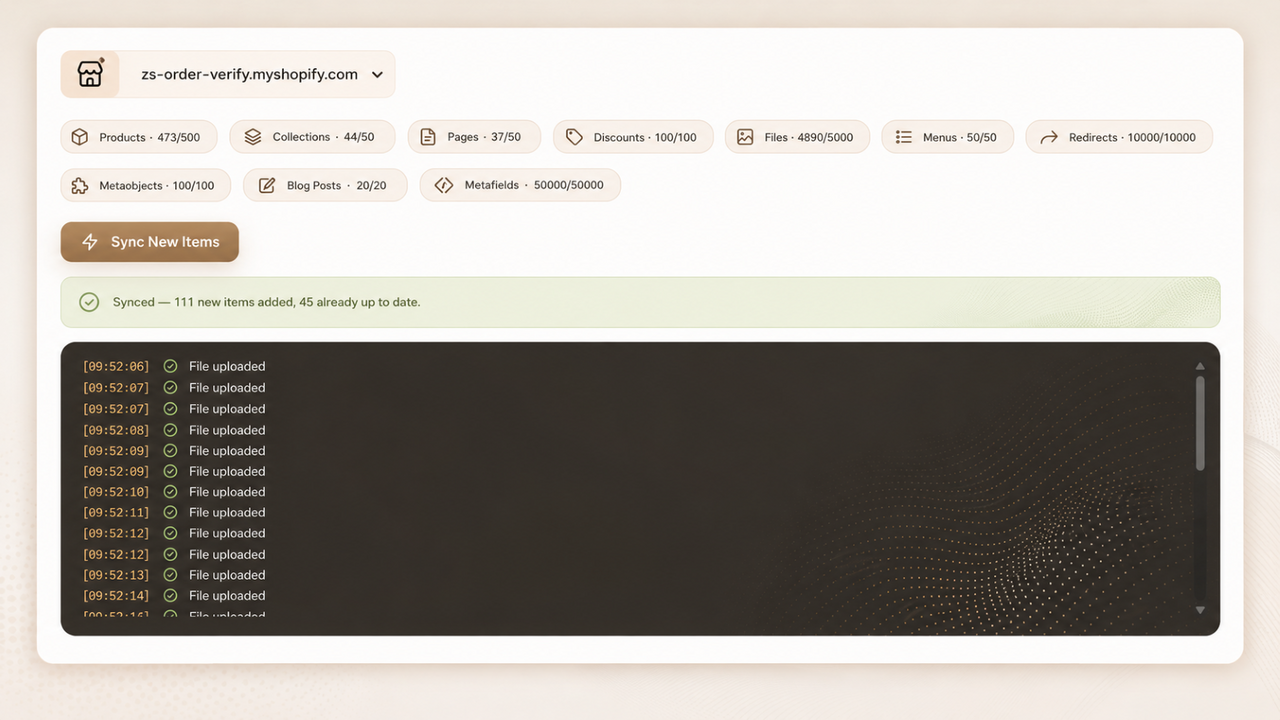The height and width of the screenshot is (720, 1280).
Task: Click the log panel scrollbar thumb
Action: coord(1200,422)
